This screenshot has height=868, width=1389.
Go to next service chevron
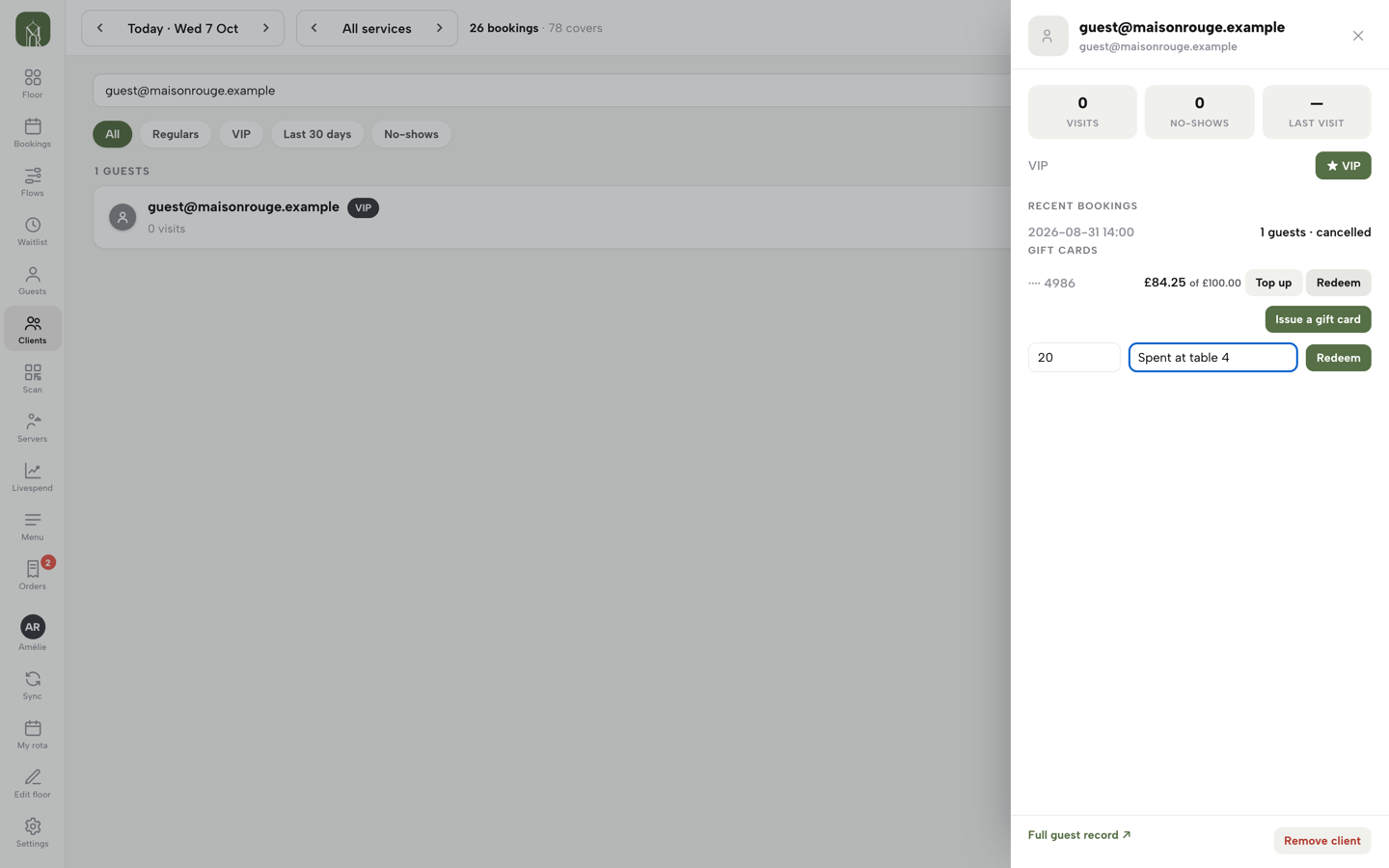[440, 28]
